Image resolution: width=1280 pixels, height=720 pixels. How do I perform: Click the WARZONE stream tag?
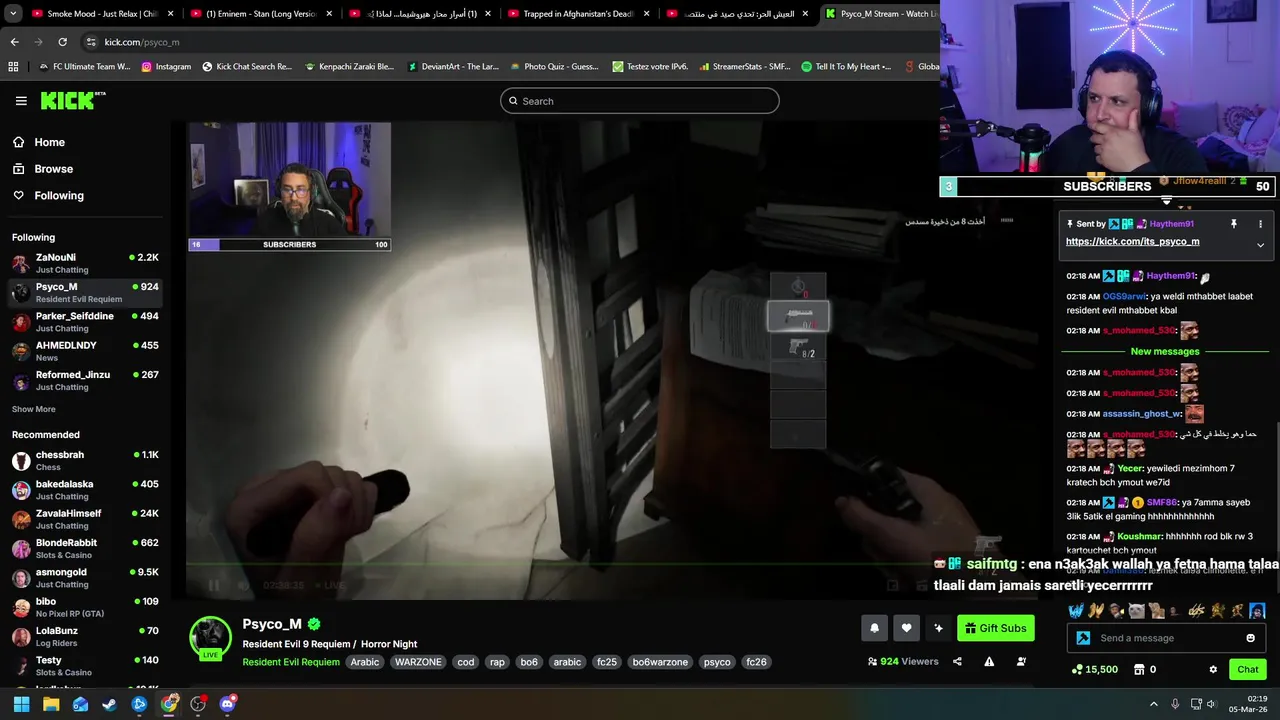tap(418, 662)
